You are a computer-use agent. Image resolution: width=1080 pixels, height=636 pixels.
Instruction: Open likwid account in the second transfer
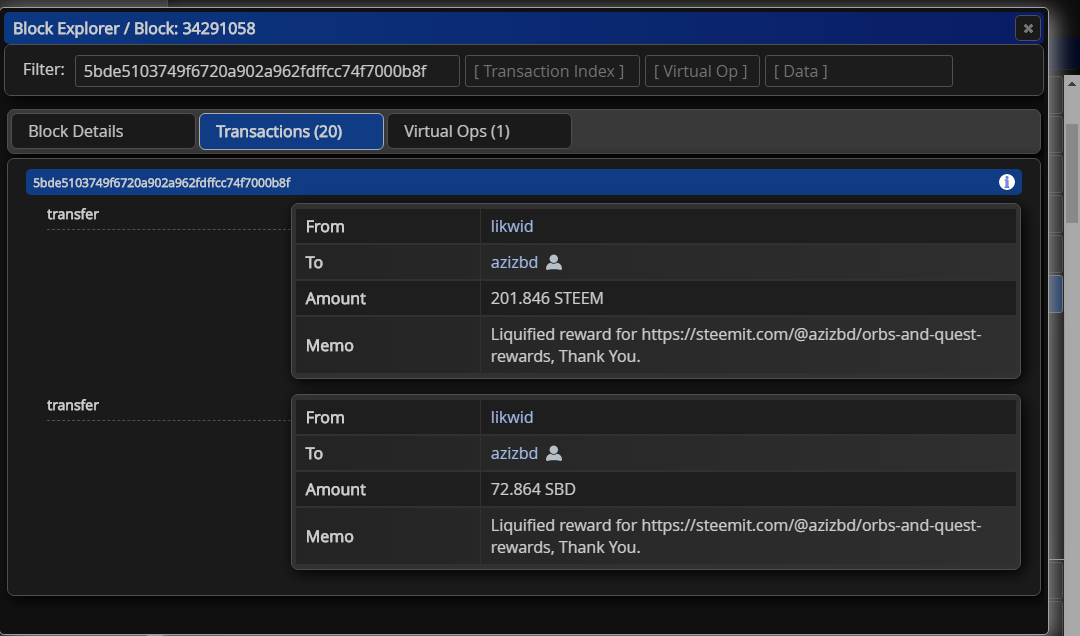(x=512, y=417)
